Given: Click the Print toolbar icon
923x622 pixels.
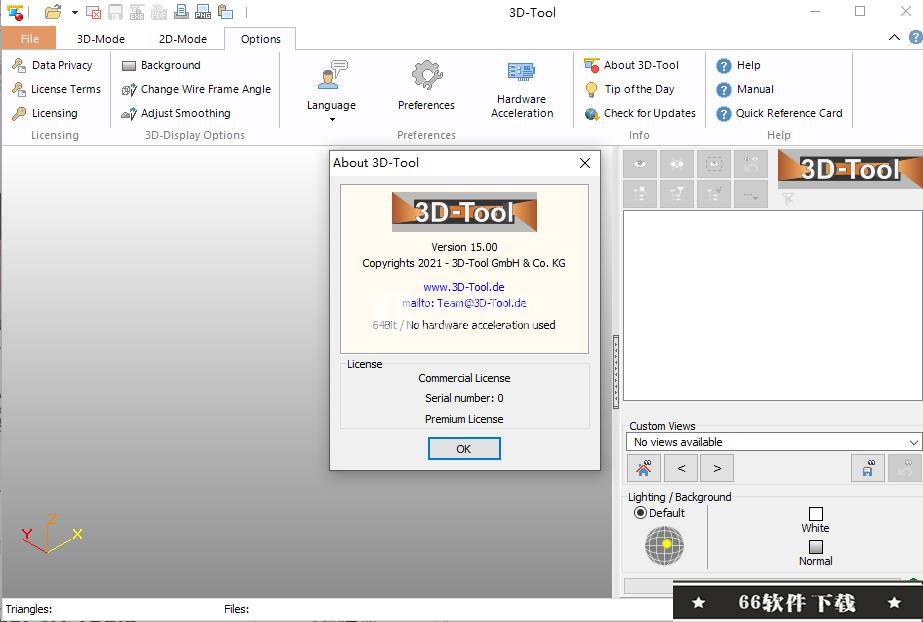Looking at the screenshot, I should pos(181,12).
